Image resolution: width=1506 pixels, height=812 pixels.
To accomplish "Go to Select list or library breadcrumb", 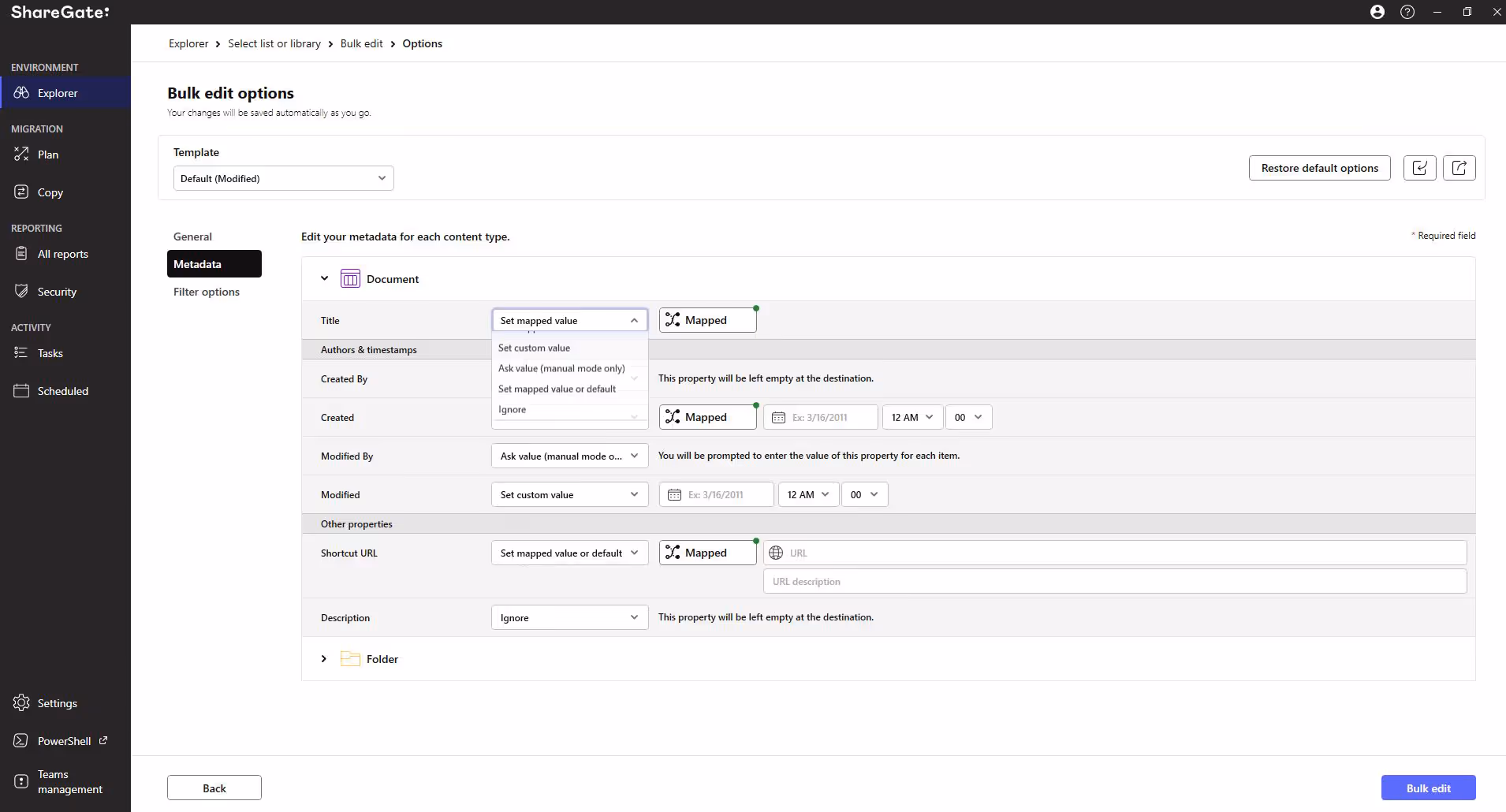I will 274,43.
